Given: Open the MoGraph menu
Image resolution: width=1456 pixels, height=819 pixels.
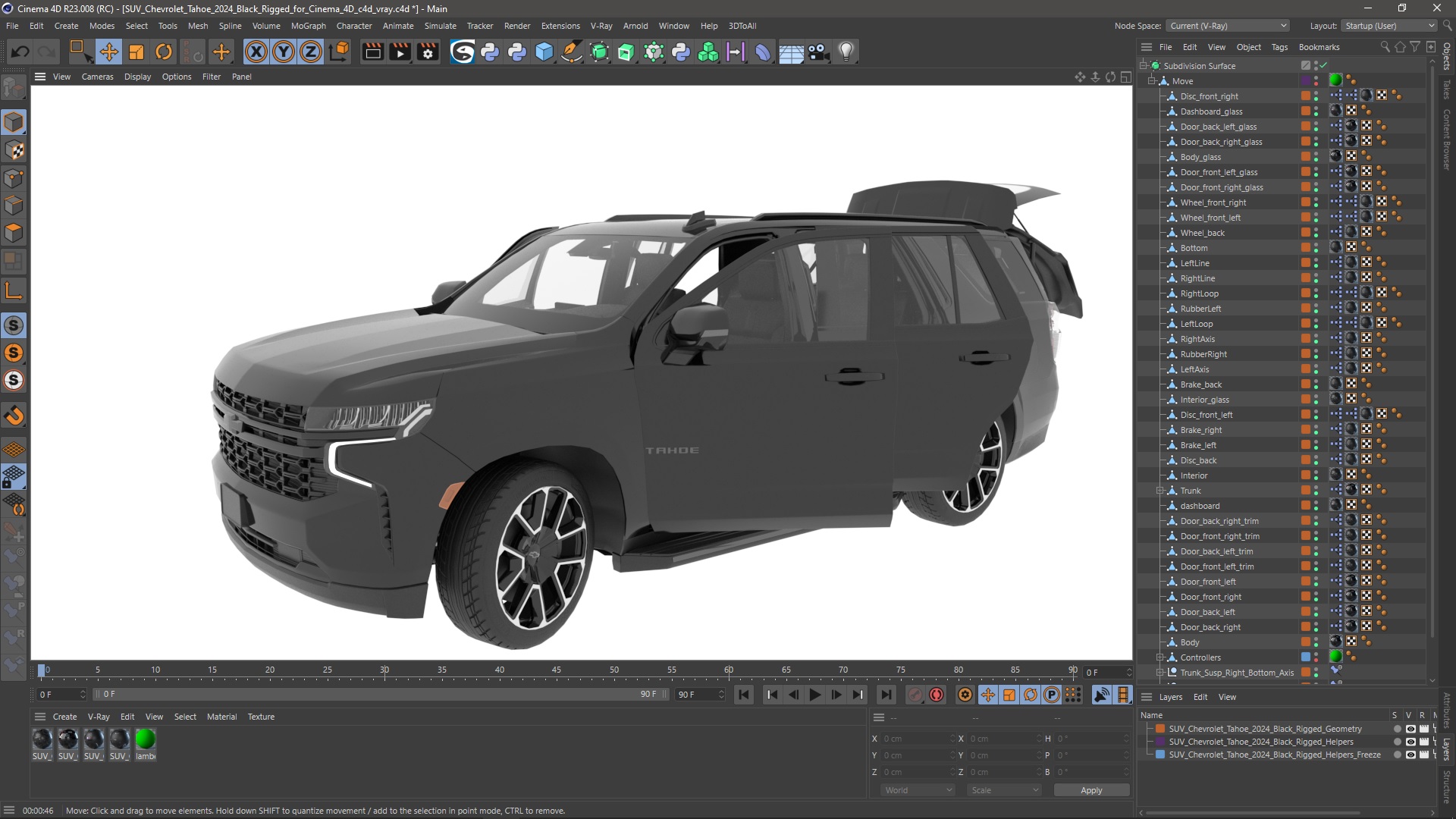Looking at the screenshot, I should coord(308,26).
